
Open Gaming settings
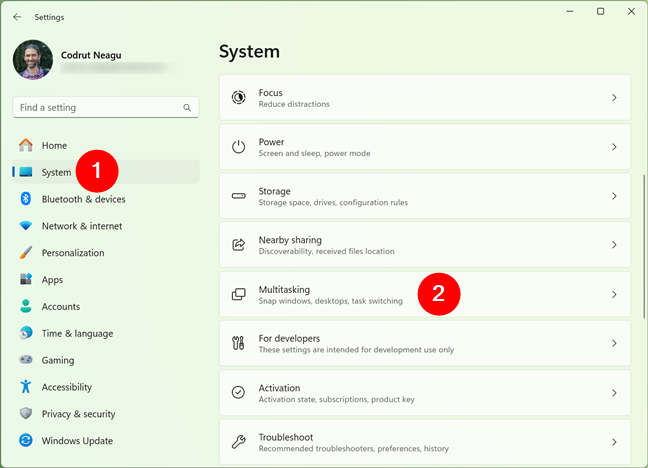coord(106,360)
